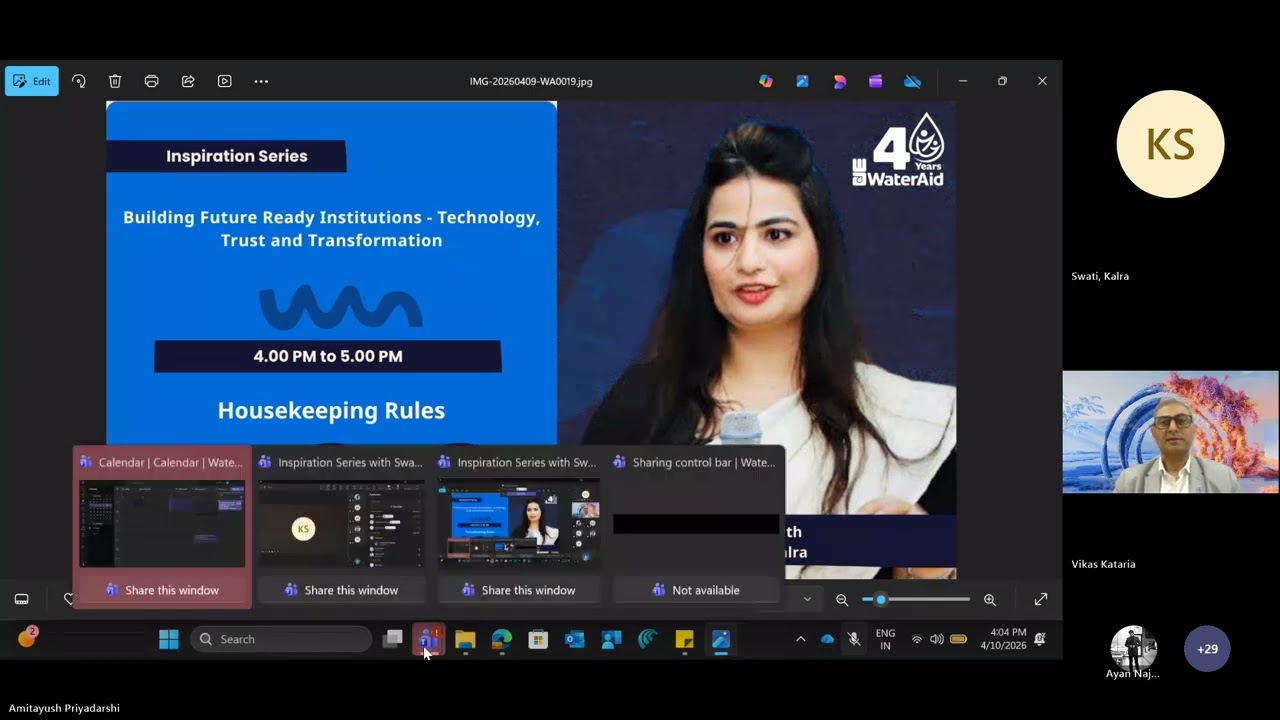Toggle the filmstrip view in Photos
Screen dimensions: 1280x720
tap(22, 599)
